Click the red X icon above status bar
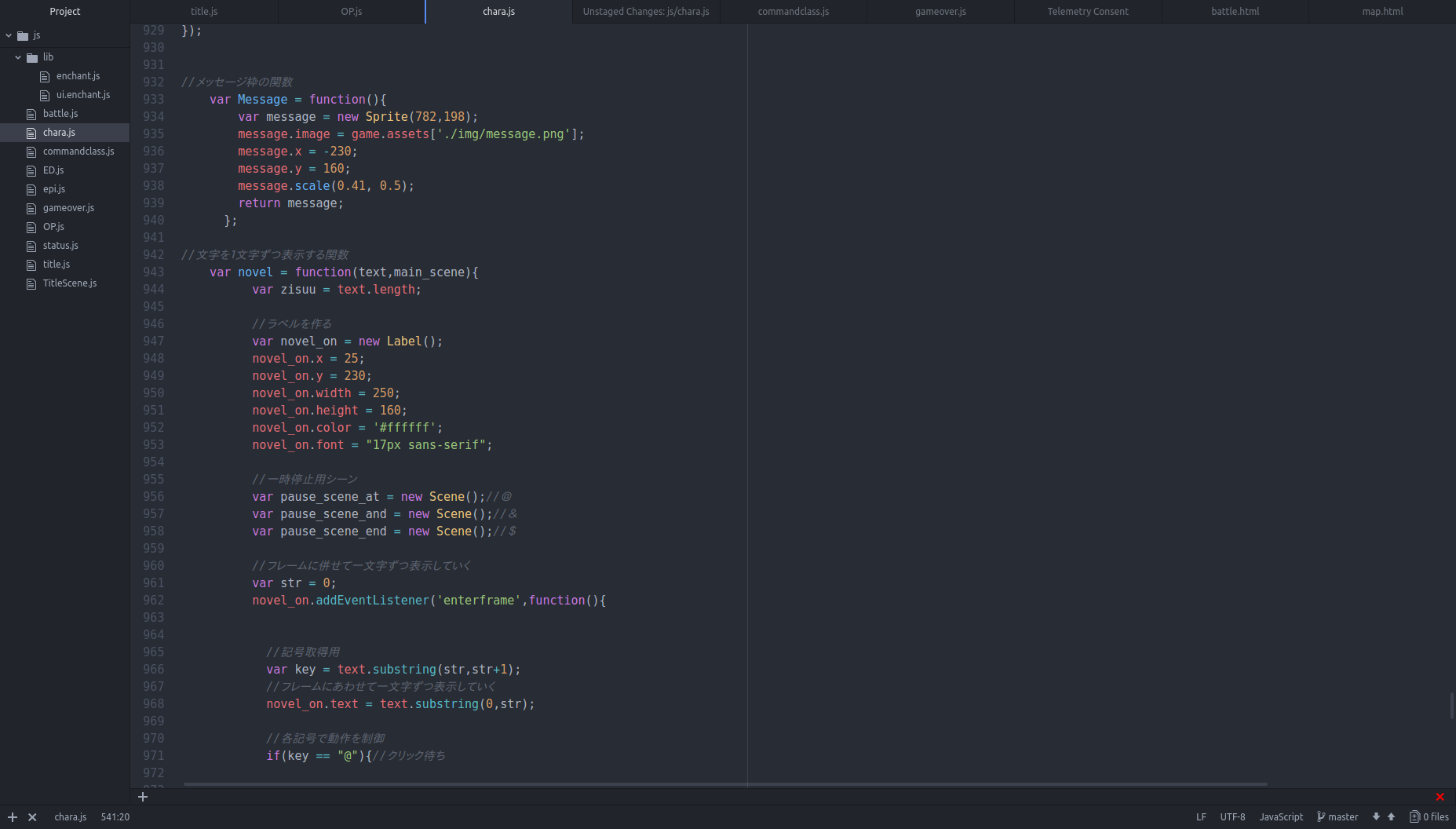Screen dimensions: 1456x829 [1440, 797]
